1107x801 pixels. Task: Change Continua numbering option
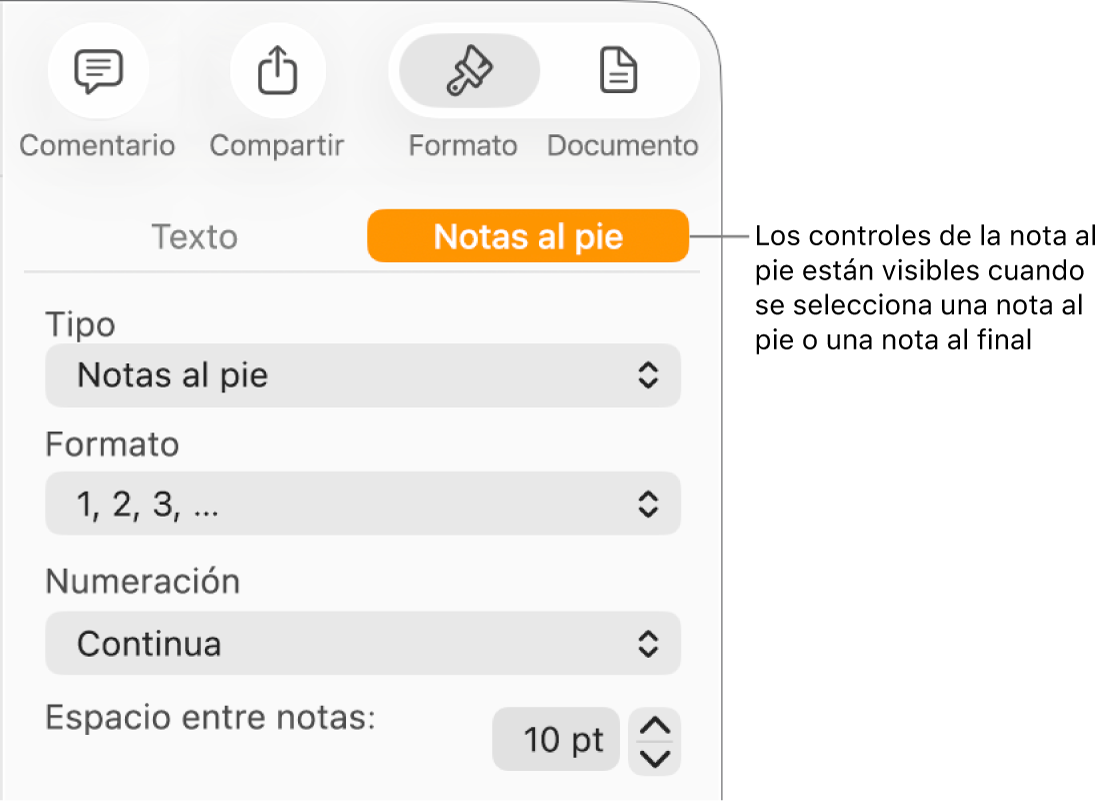point(363,644)
